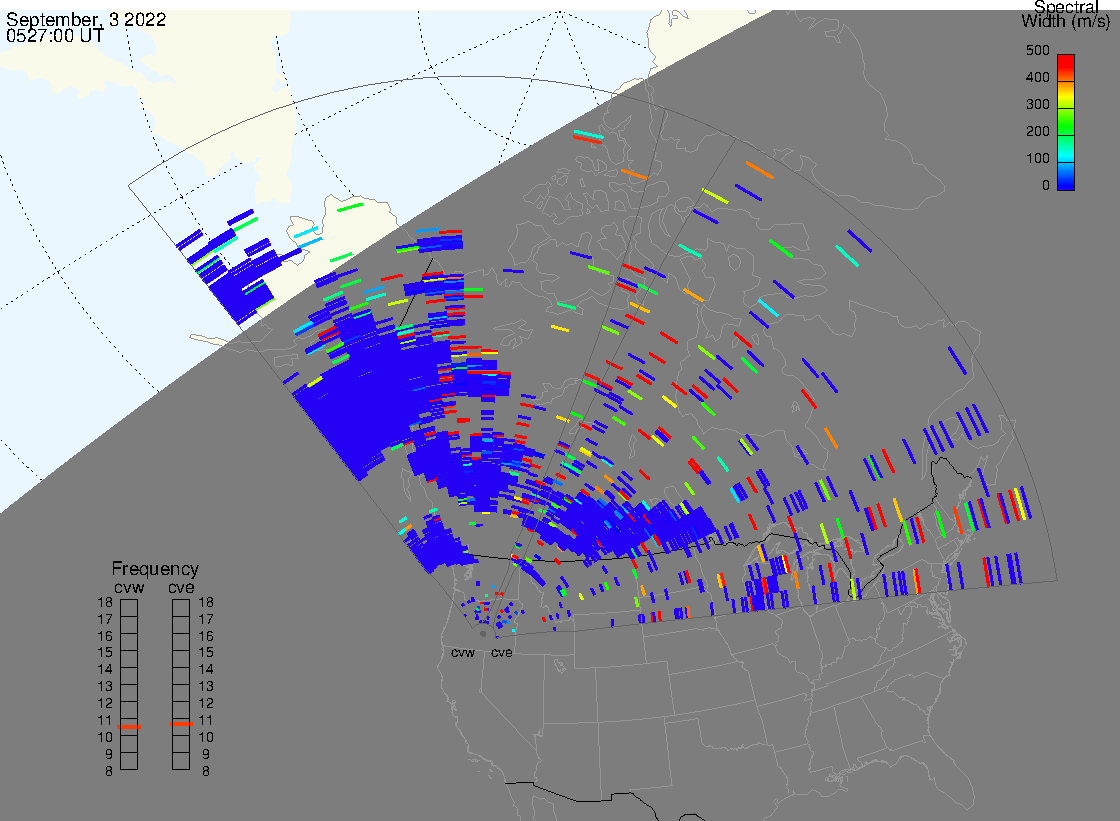Click the 'Spectral Width (m/s)' legend title

point(1066,14)
